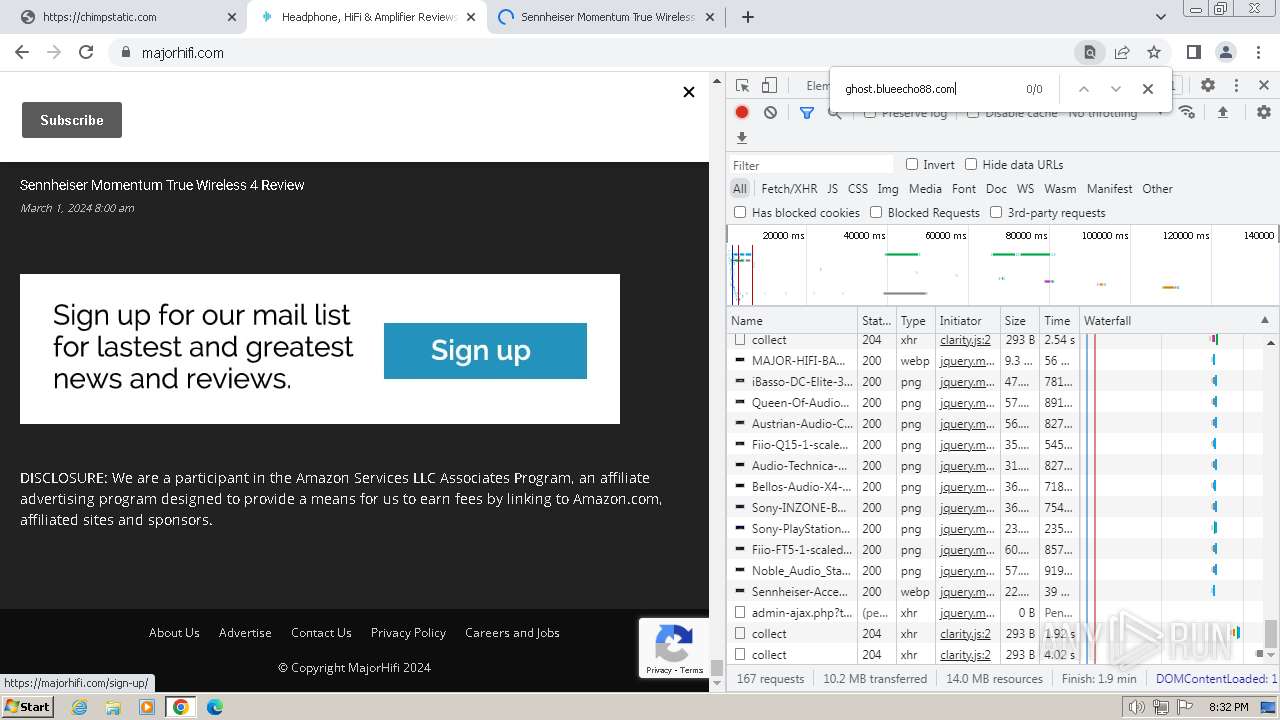Open network conditions wifi icon

(x=1187, y=112)
